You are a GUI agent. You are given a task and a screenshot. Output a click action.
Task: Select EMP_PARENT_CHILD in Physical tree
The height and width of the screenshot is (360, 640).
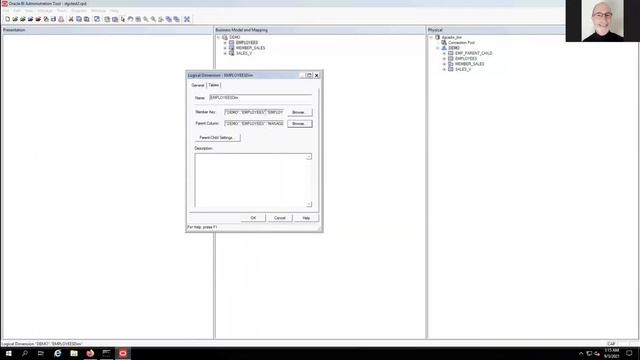(473, 53)
